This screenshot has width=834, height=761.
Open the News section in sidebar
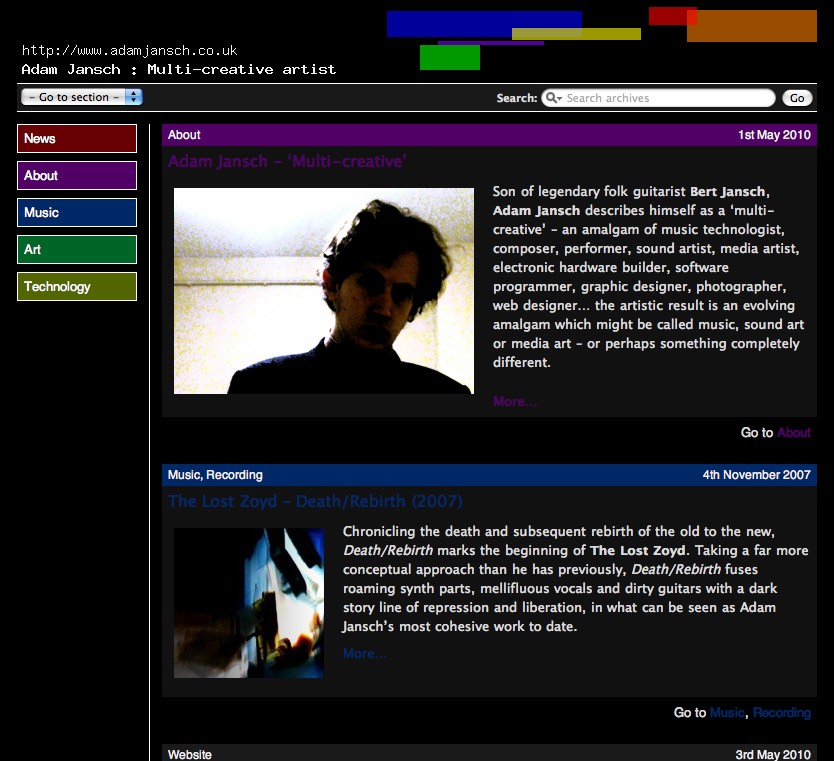coord(77,138)
